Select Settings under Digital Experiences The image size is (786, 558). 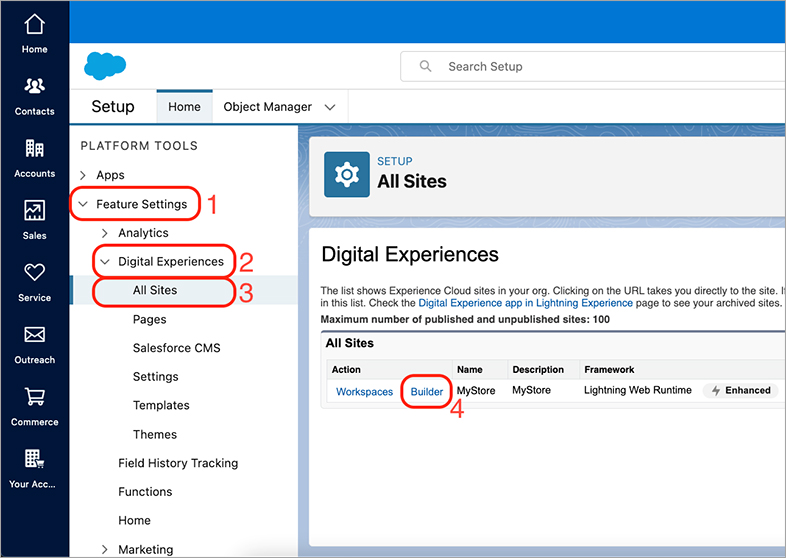[x=155, y=377]
